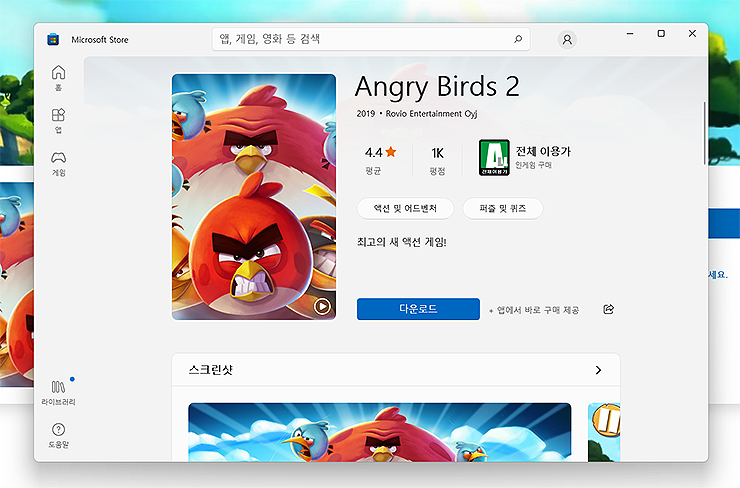Click the Angry Birds 2 poster image
This screenshot has width=740, height=488.
pyautogui.click(x=254, y=197)
